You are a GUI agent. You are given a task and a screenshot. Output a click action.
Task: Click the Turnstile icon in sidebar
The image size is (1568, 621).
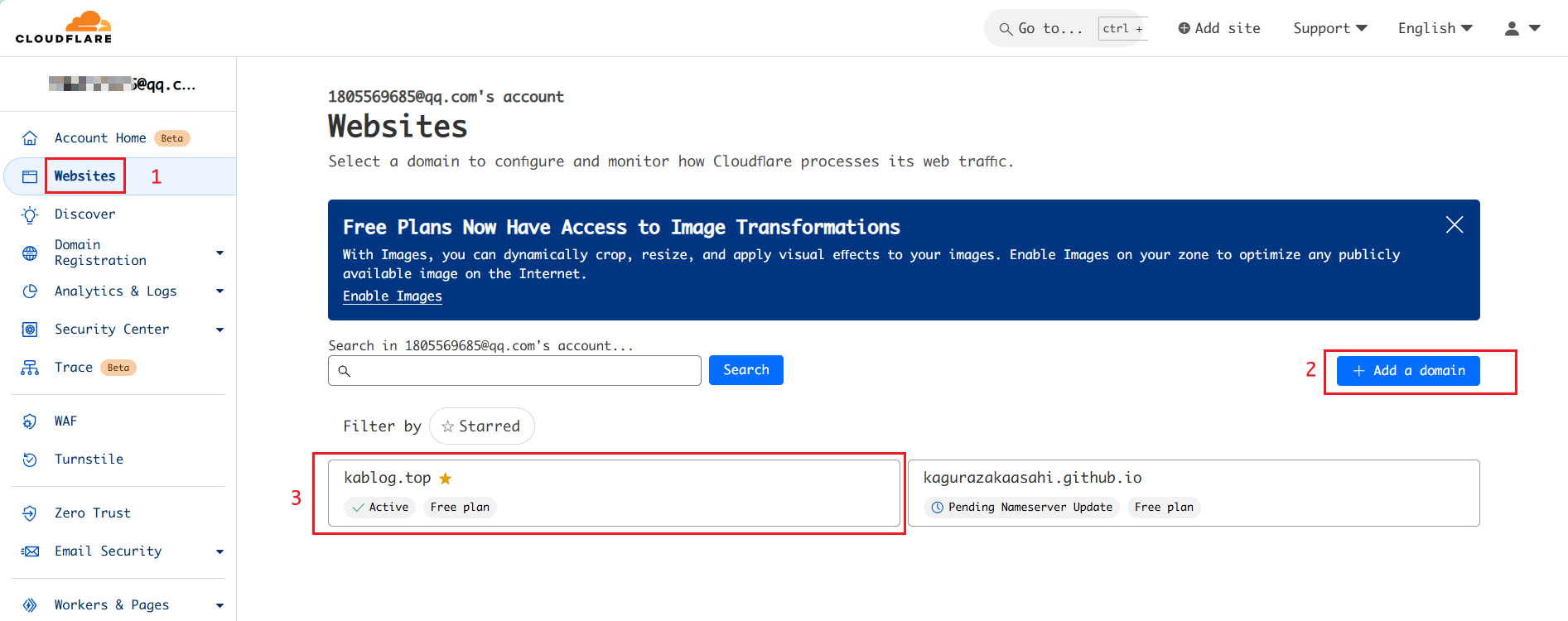30,460
